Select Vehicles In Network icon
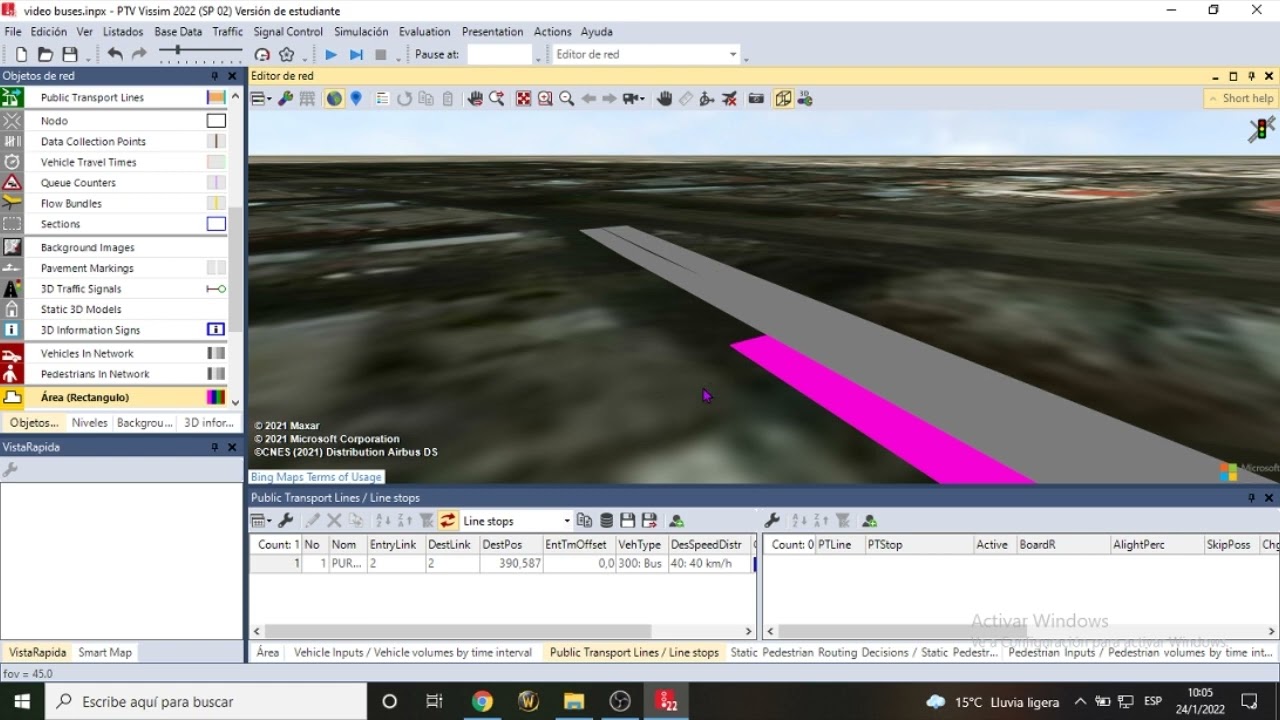Viewport: 1280px width, 720px height. pyautogui.click(x=12, y=354)
